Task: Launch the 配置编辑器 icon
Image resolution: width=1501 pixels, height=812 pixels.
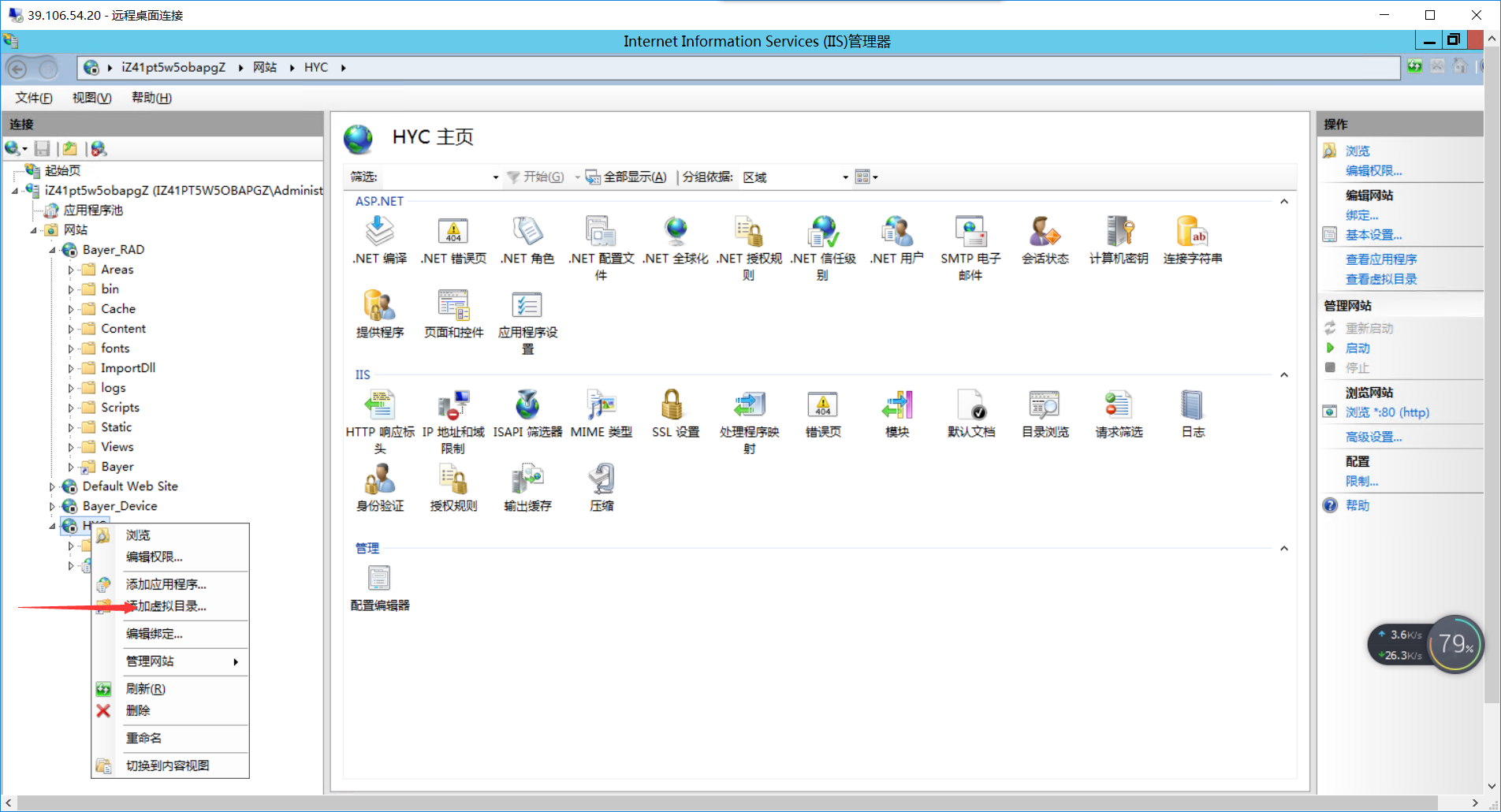Action: coord(379,578)
